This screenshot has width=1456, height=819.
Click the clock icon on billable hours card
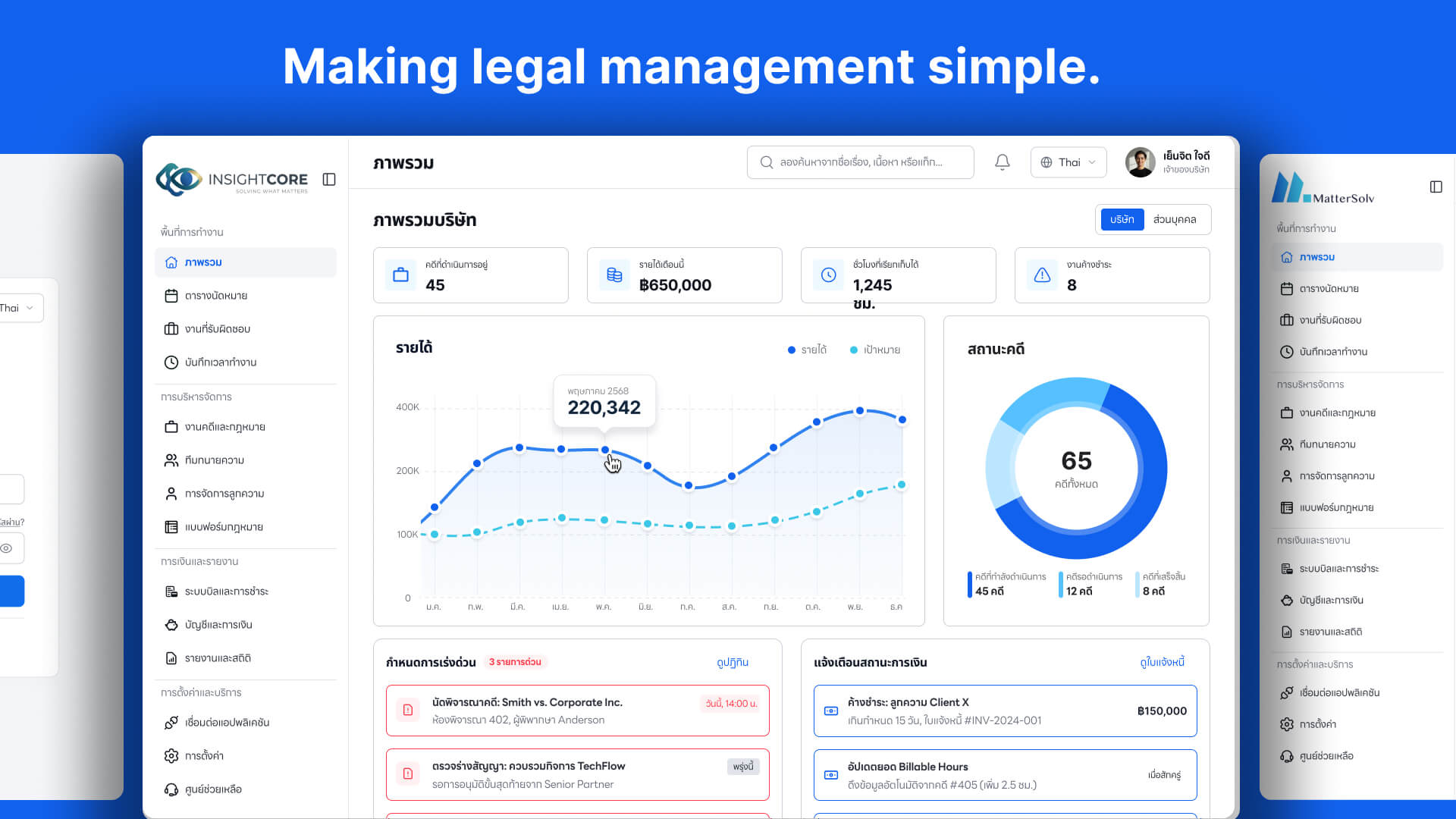(828, 275)
